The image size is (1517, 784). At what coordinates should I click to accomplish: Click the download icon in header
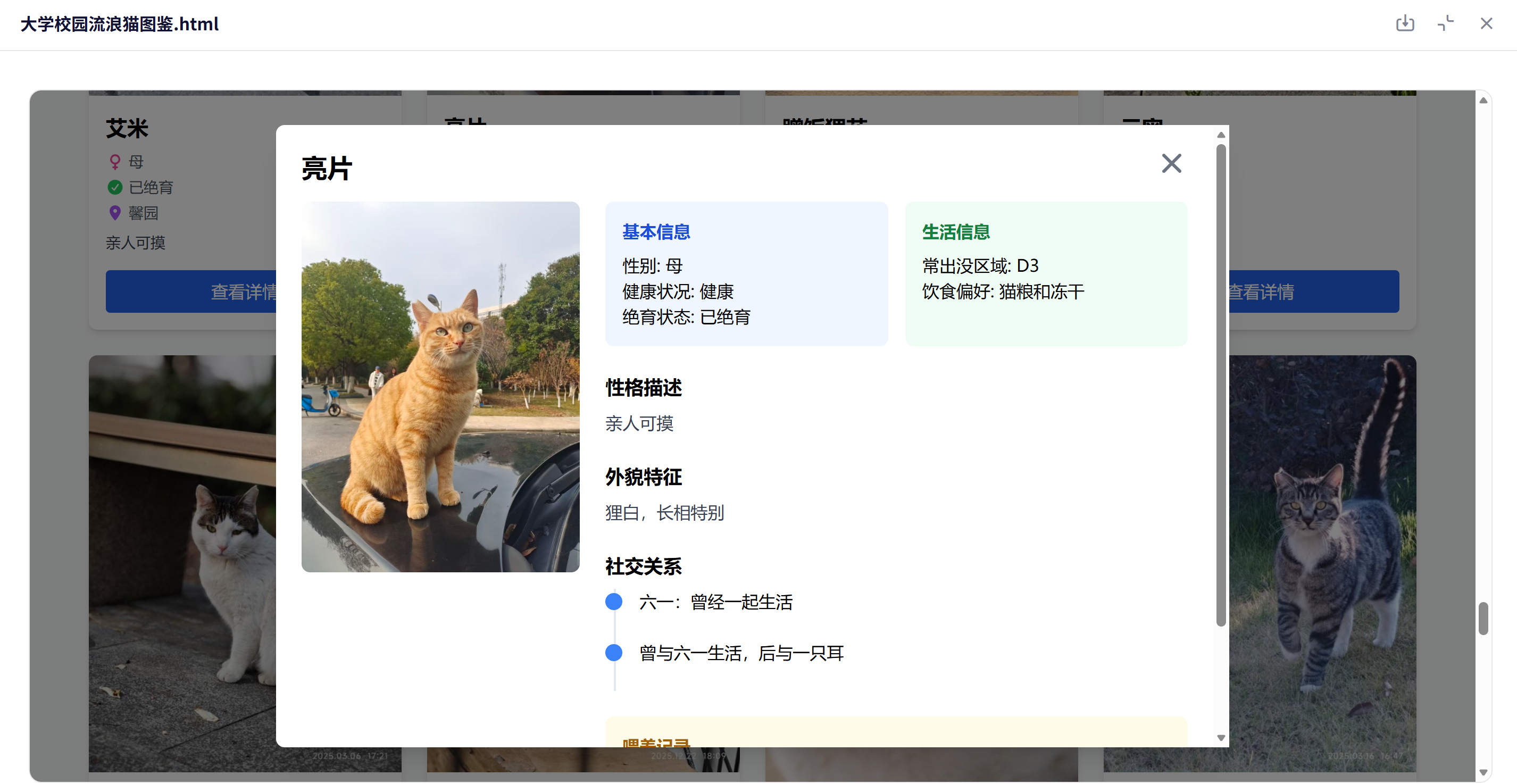pos(1405,23)
